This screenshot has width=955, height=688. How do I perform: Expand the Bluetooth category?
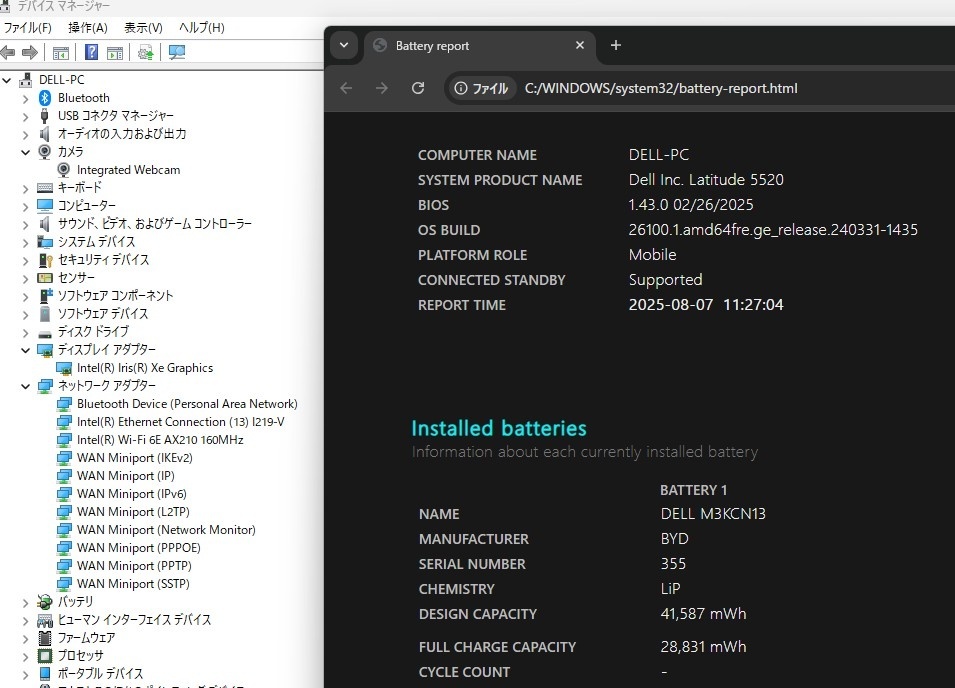tap(25, 98)
